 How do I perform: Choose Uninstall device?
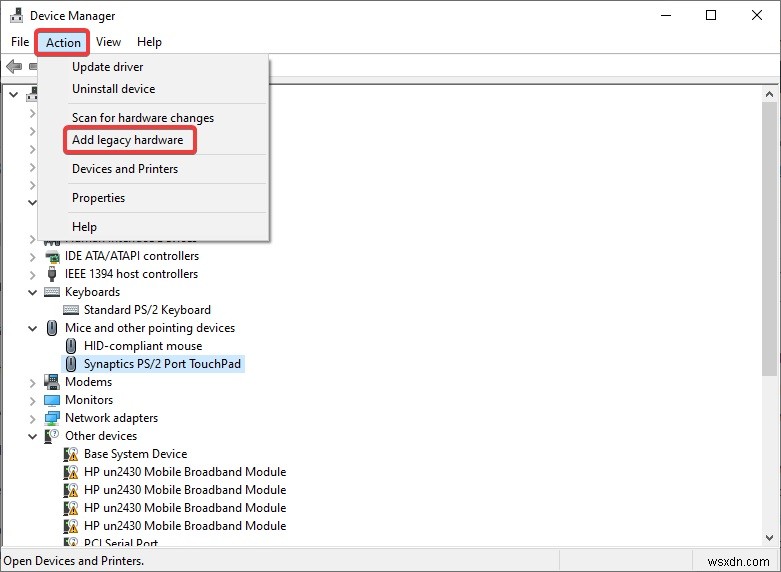pyautogui.click(x=153, y=89)
